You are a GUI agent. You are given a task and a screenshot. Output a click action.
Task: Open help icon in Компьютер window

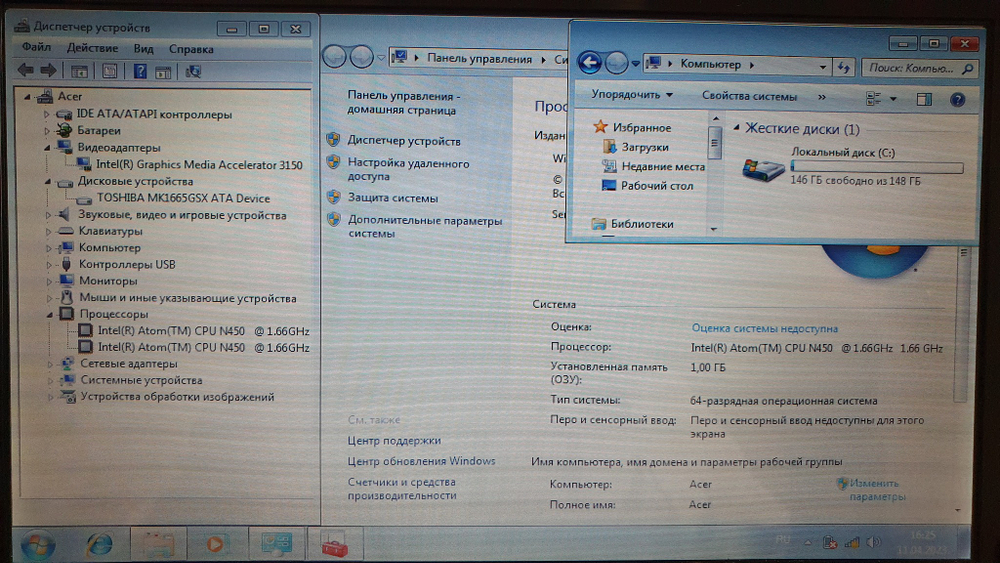pos(957,99)
